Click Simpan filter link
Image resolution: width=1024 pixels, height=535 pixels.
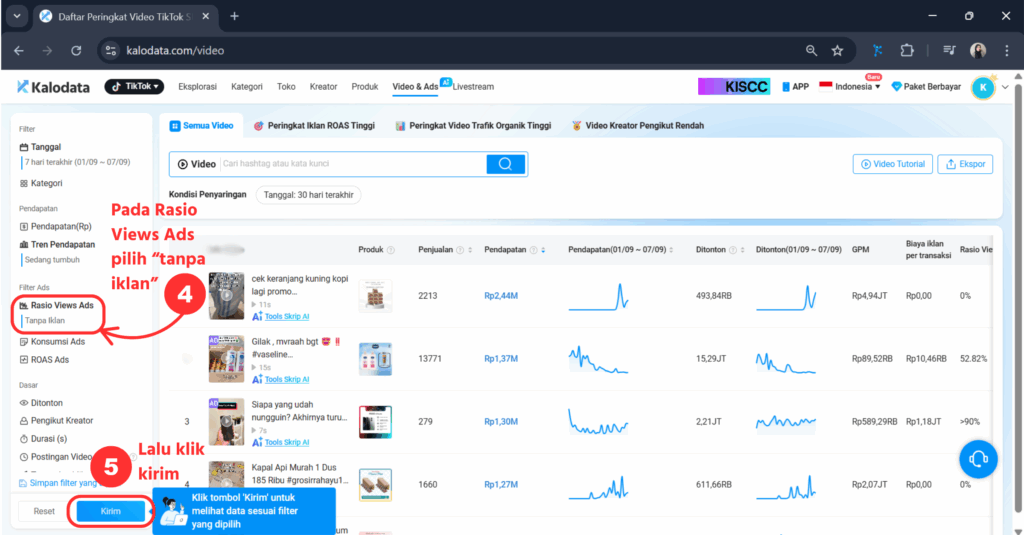point(57,483)
